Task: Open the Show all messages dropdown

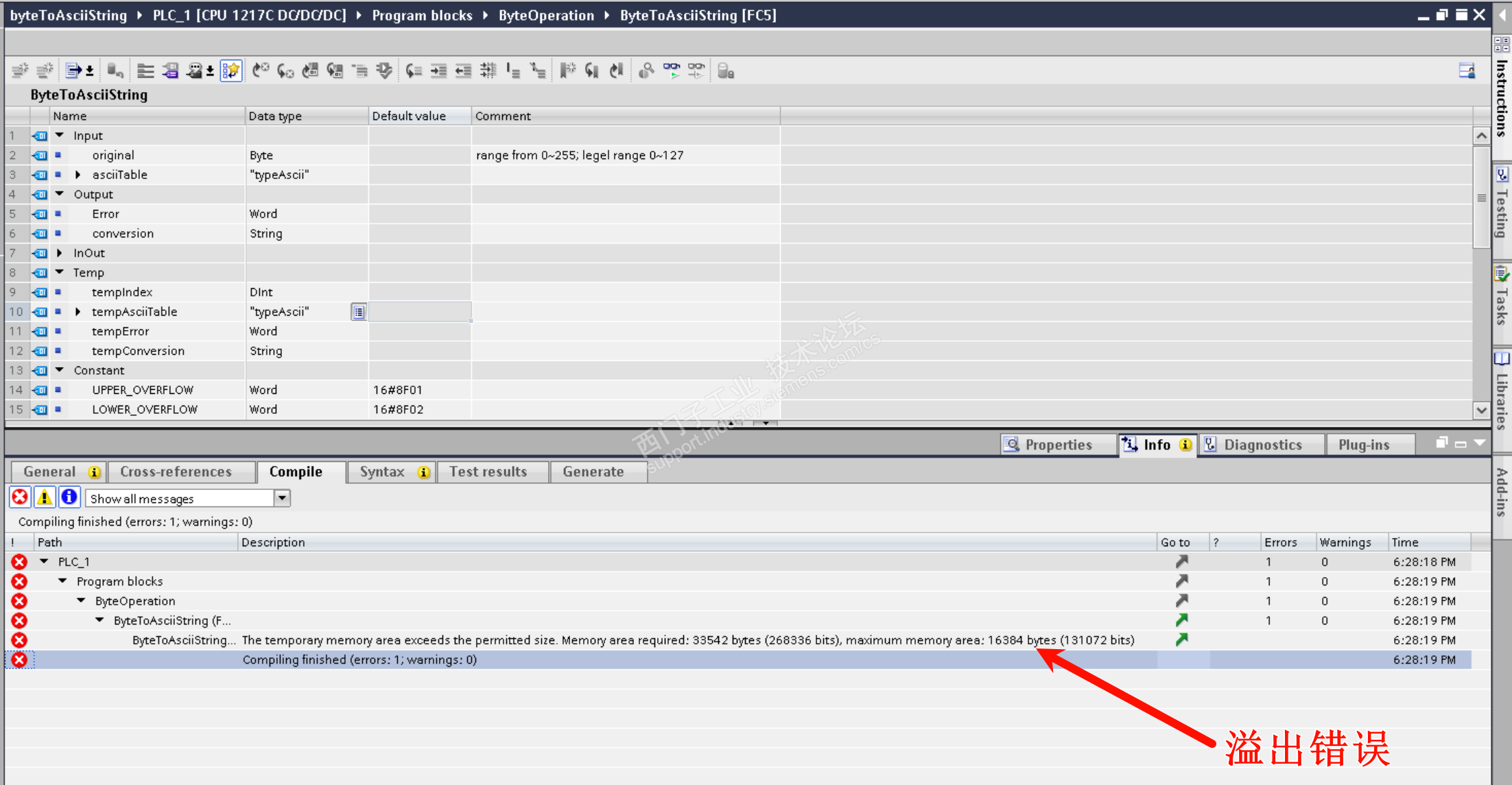Action: [282, 498]
